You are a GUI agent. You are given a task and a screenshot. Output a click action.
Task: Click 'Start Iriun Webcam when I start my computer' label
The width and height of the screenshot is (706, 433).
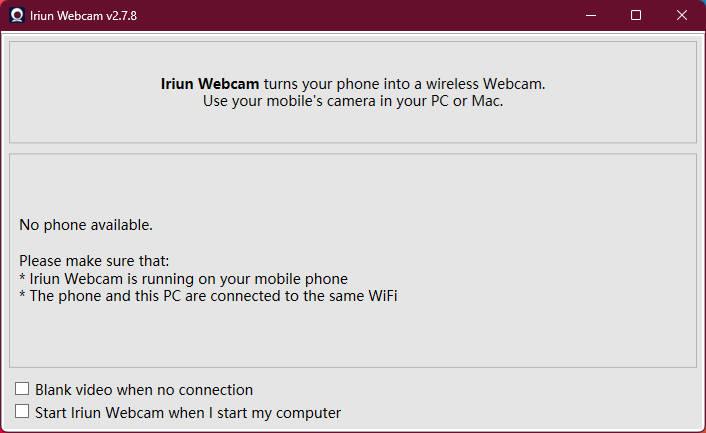point(188,413)
